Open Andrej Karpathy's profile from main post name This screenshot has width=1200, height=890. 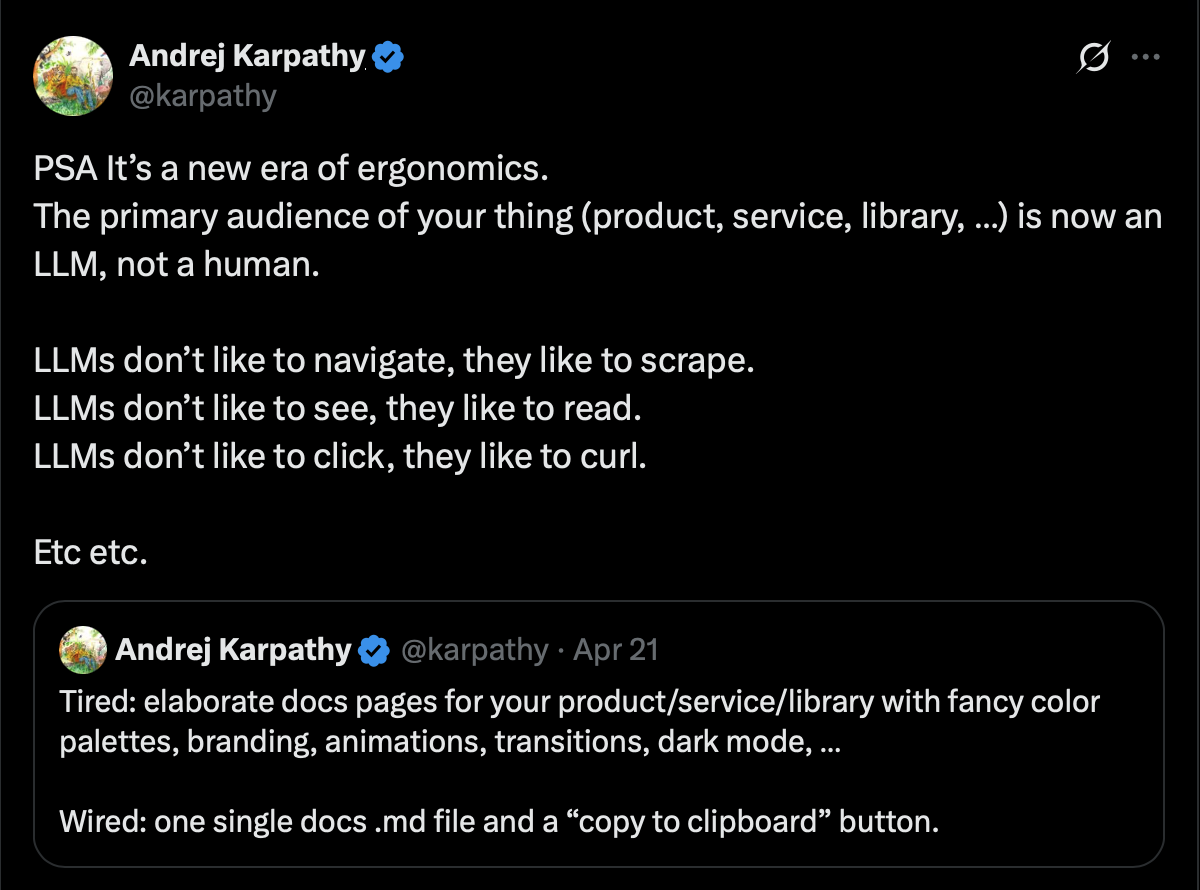(x=248, y=57)
